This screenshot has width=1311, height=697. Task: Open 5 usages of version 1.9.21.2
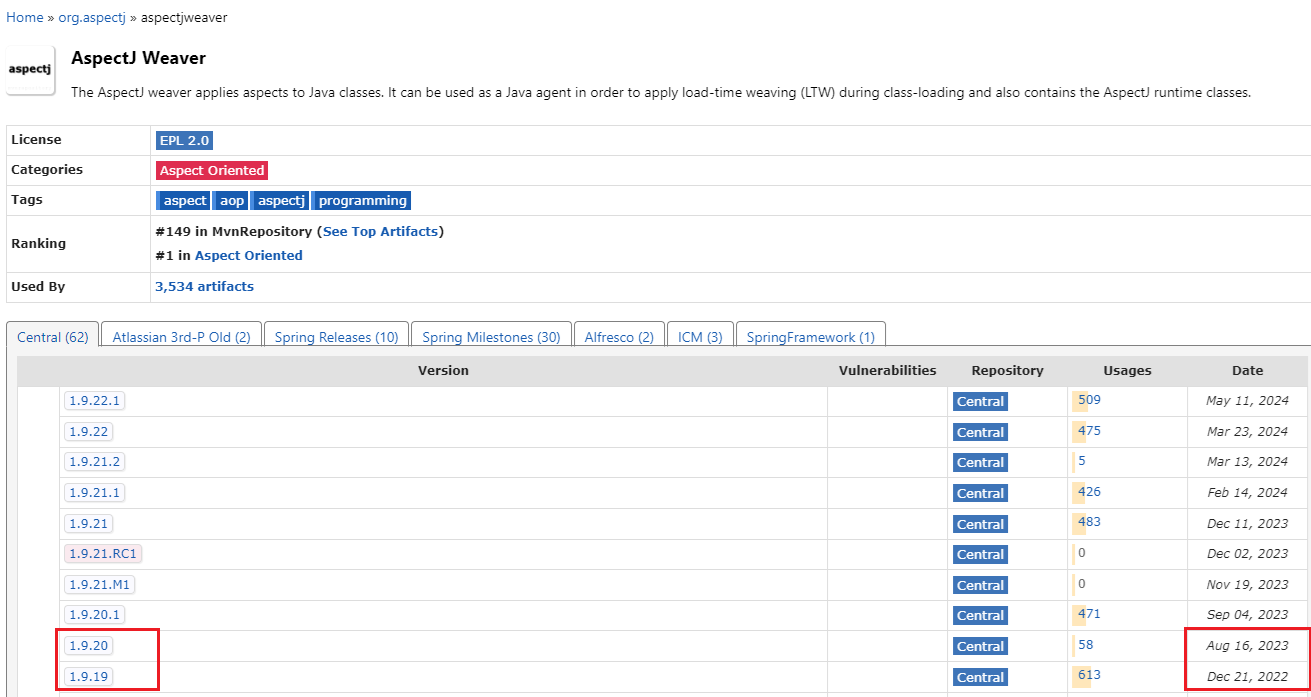(1082, 461)
